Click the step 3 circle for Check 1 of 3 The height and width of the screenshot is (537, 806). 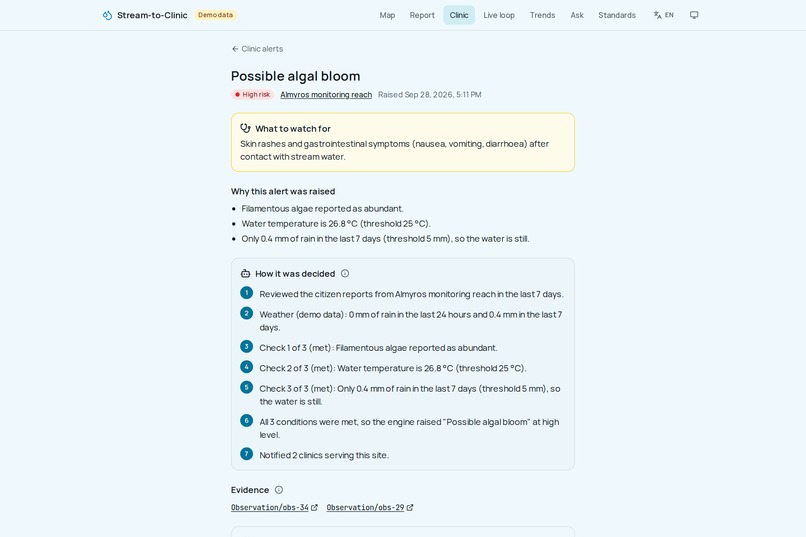coord(246,346)
